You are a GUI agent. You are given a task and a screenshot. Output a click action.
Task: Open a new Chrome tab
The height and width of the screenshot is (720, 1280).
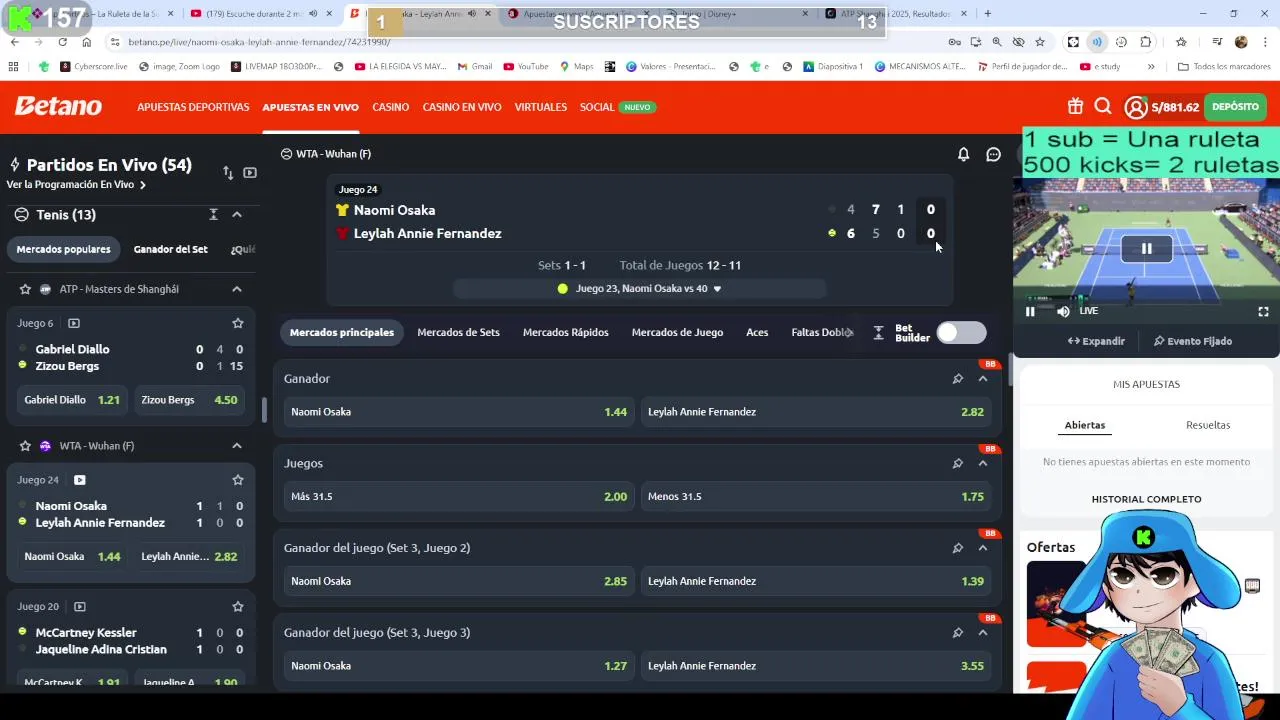click(988, 14)
